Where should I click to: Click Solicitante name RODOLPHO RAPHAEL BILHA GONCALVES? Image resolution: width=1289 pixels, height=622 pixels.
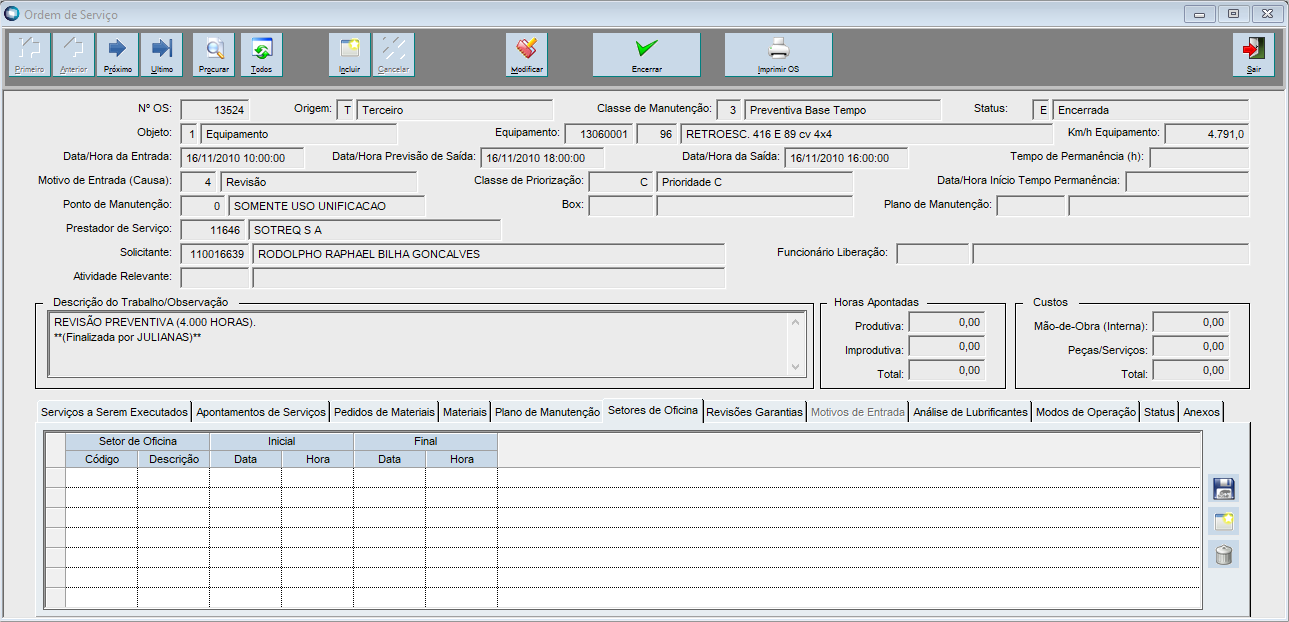point(489,254)
